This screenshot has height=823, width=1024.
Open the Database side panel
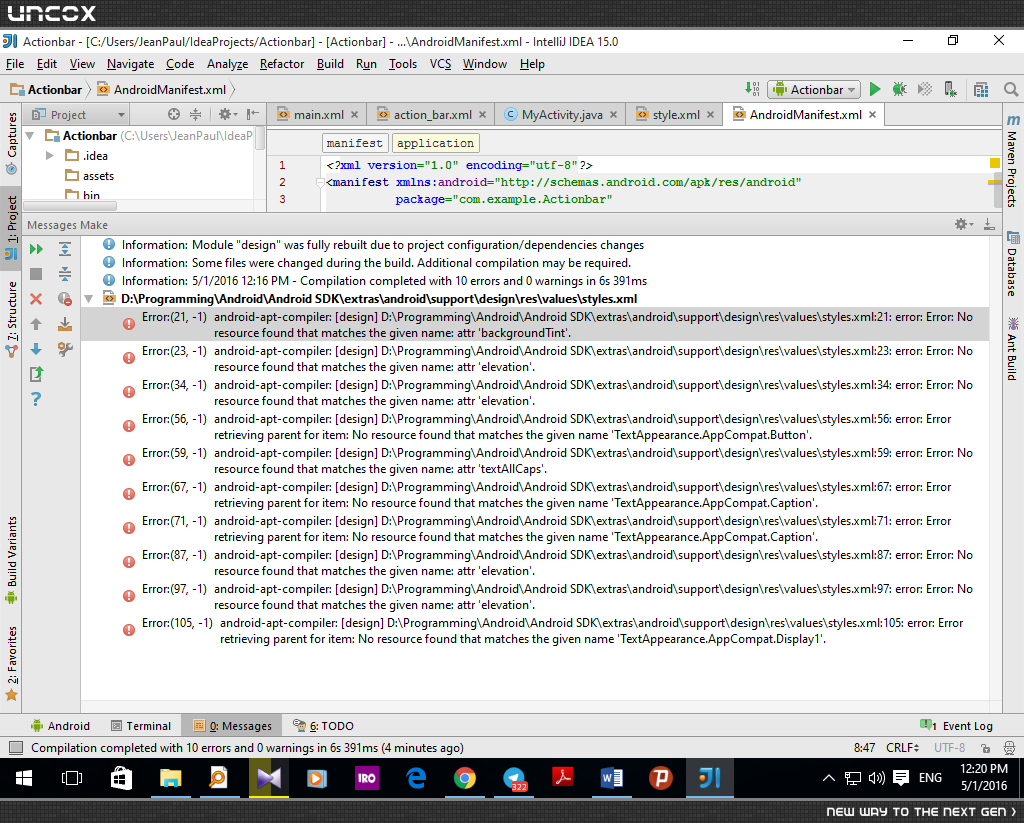point(1012,264)
